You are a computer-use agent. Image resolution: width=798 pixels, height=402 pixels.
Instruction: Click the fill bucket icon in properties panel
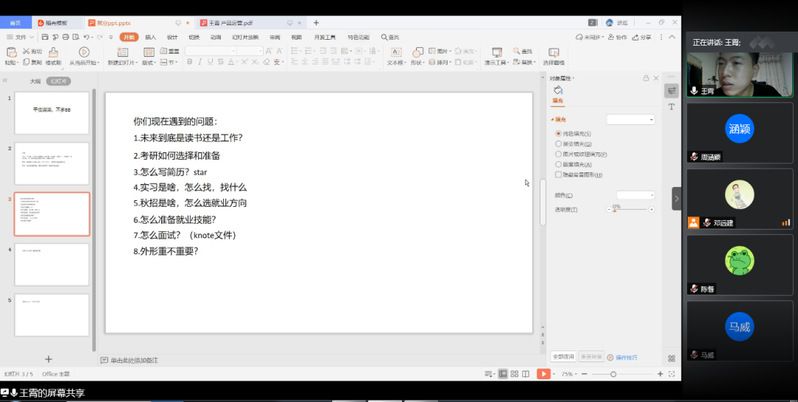coord(558,90)
